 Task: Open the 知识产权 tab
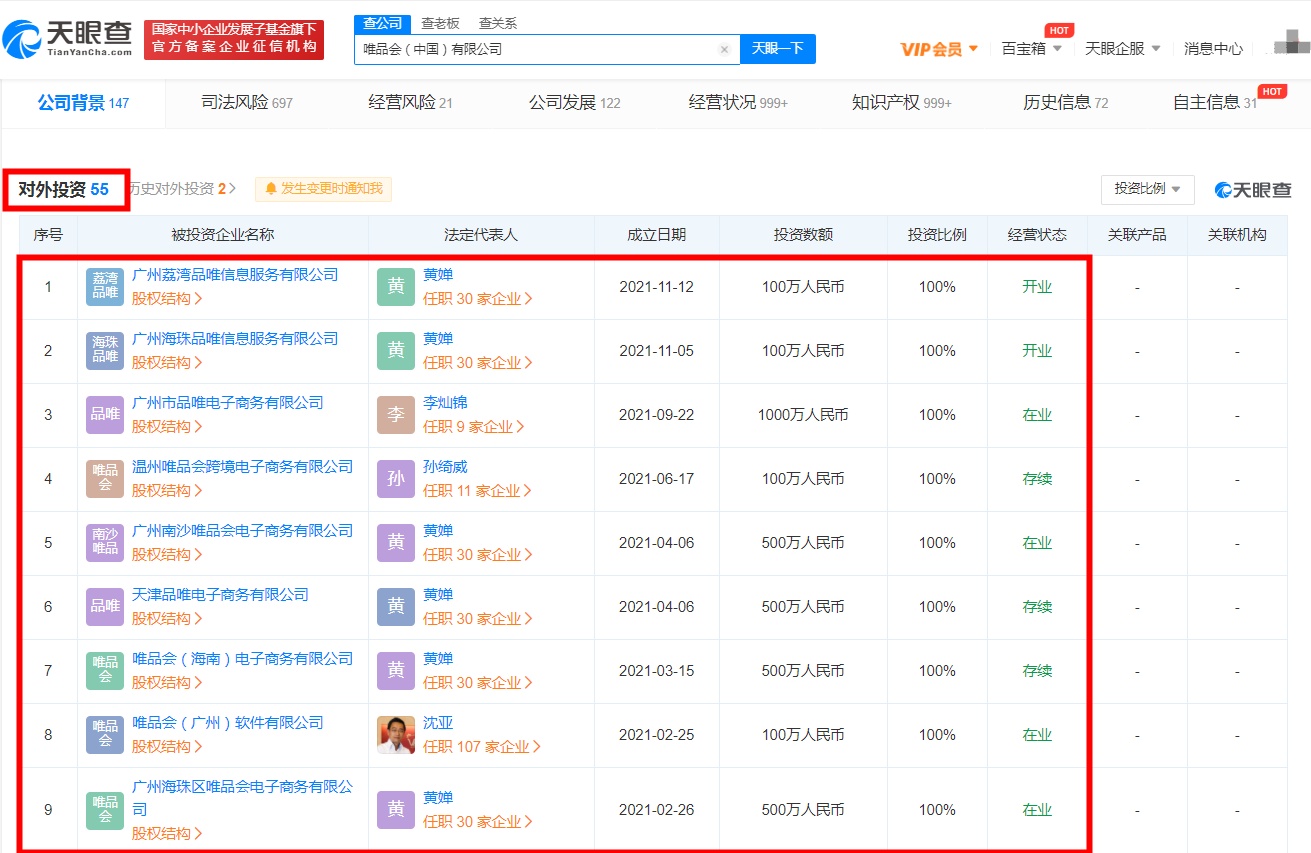[902, 102]
